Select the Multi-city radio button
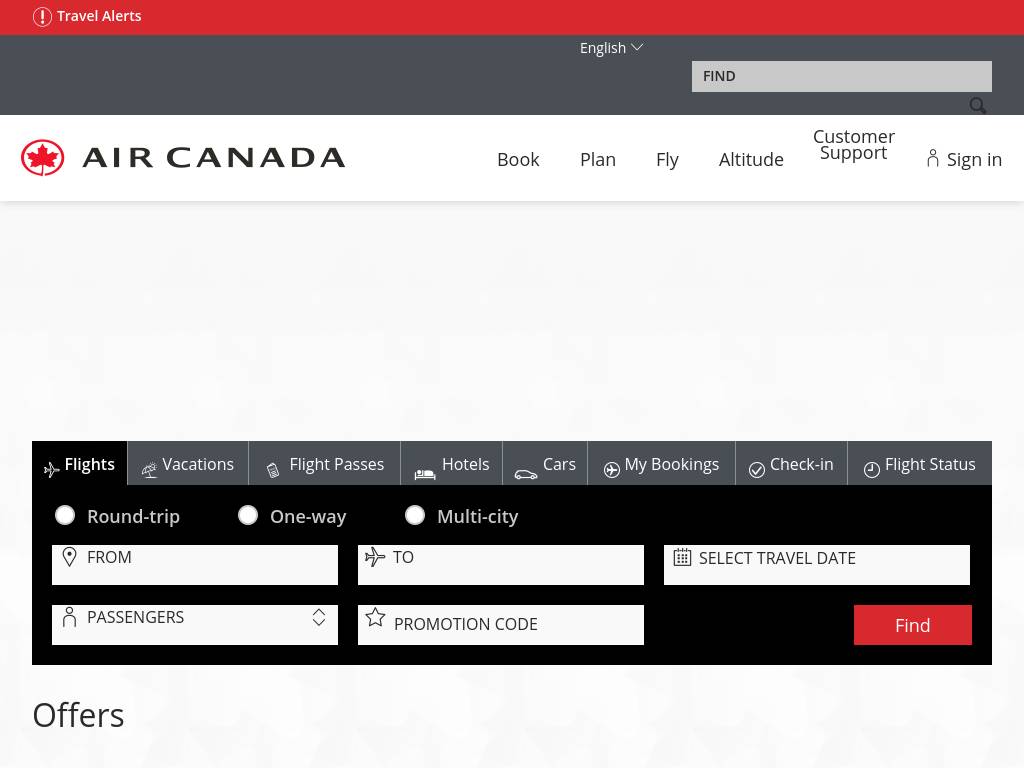Screen dimensions: 1024x768 (415, 515)
